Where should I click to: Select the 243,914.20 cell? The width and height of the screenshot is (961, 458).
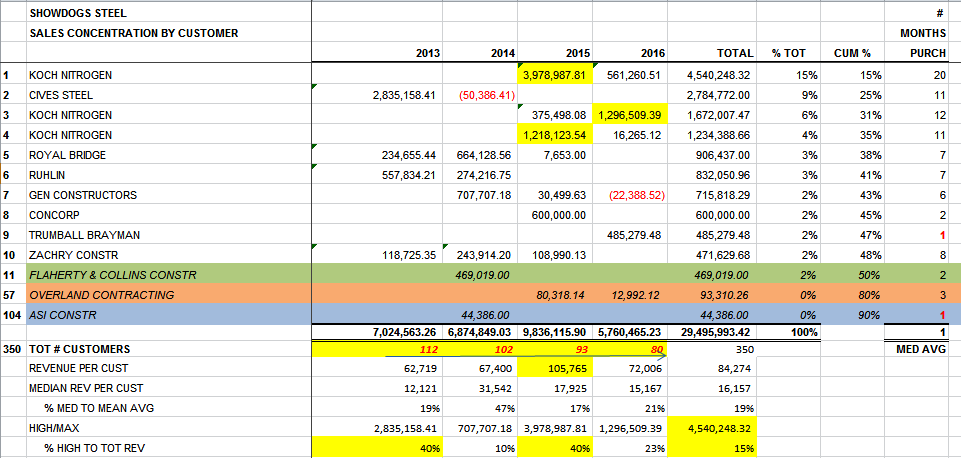coord(480,255)
